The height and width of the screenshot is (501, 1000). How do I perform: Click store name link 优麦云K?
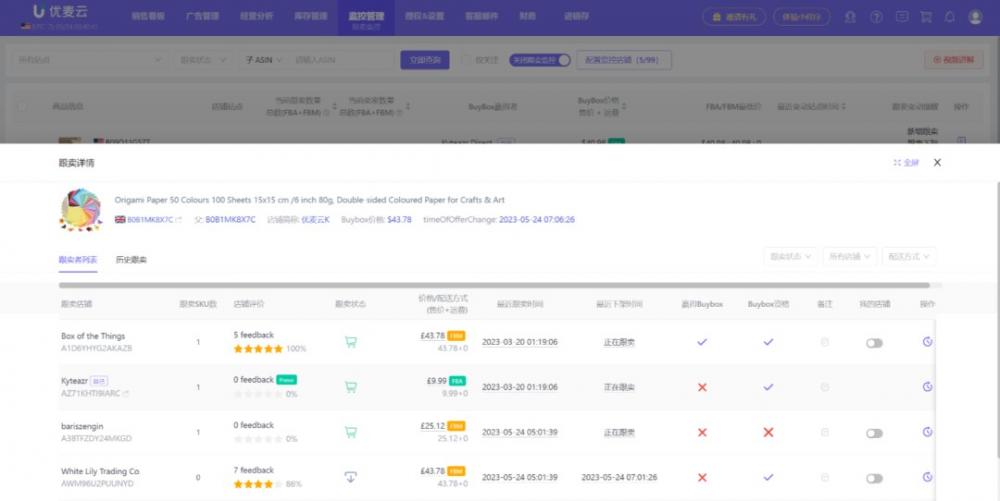pyautogui.click(x=315, y=220)
